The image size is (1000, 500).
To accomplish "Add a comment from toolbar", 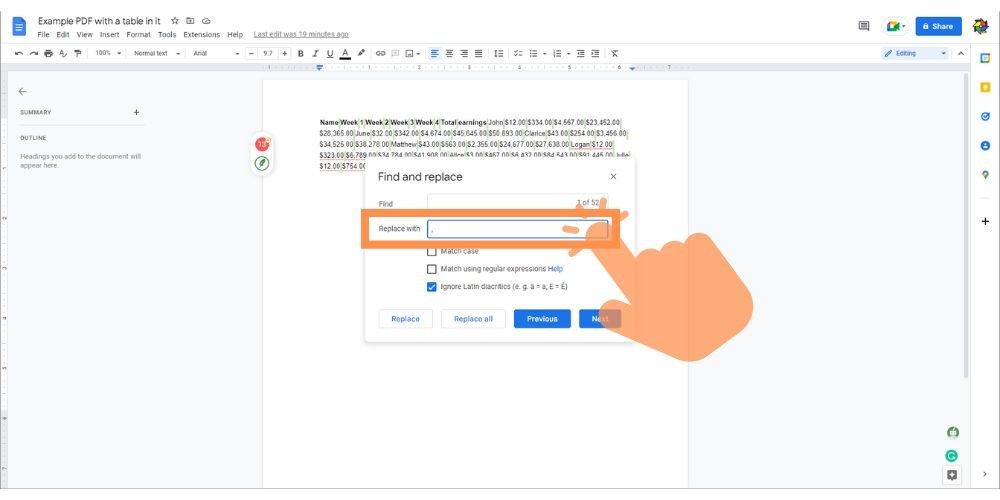I will point(395,54).
